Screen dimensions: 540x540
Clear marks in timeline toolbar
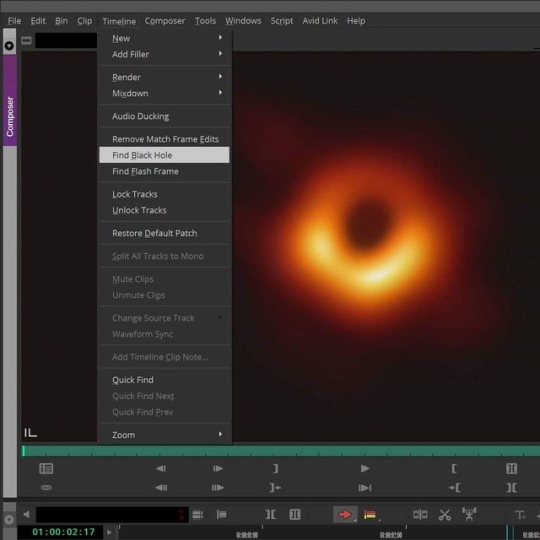(270, 515)
